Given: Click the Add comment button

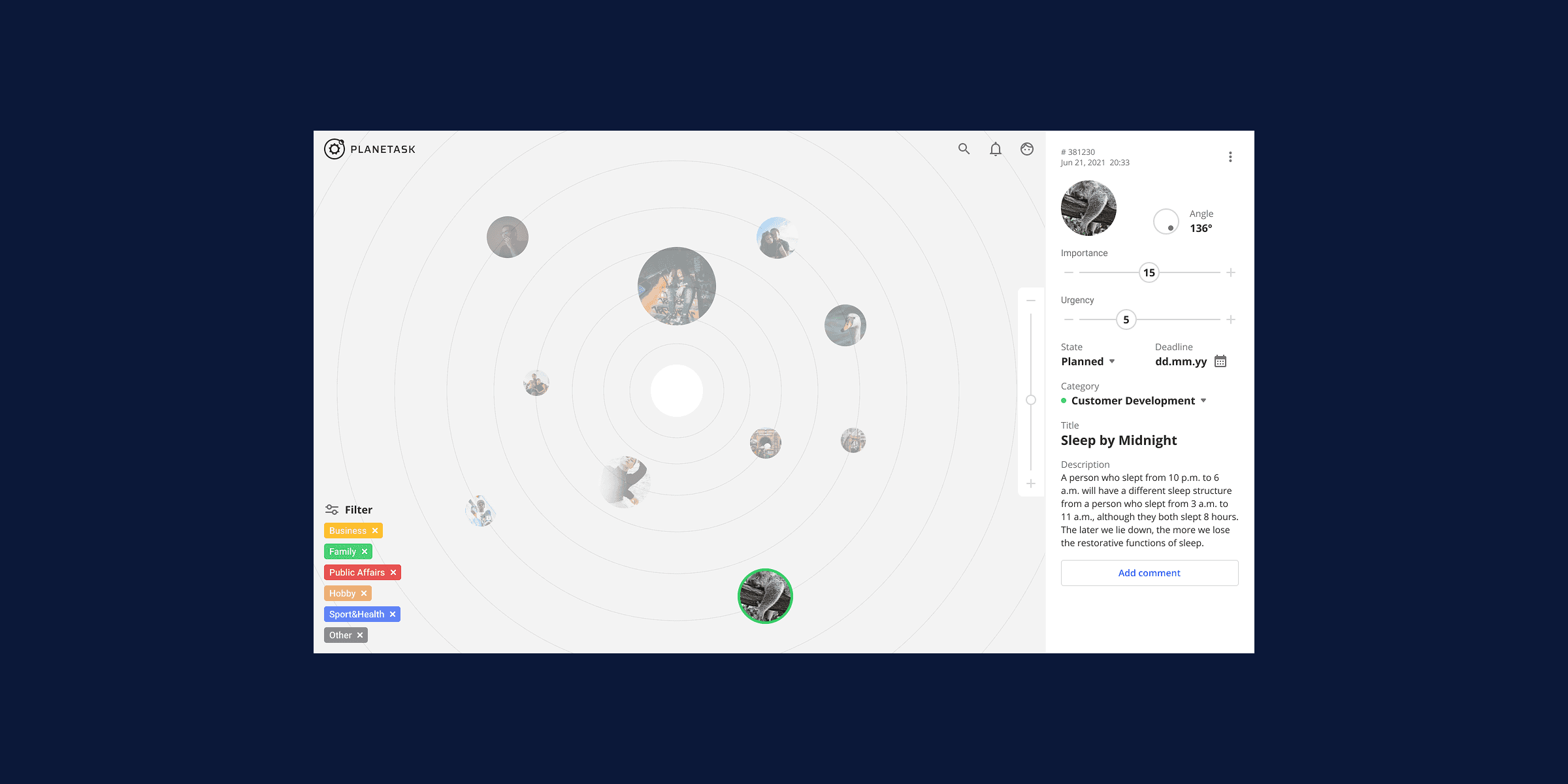Looking at the screenshot, I should coord(1149,573).
